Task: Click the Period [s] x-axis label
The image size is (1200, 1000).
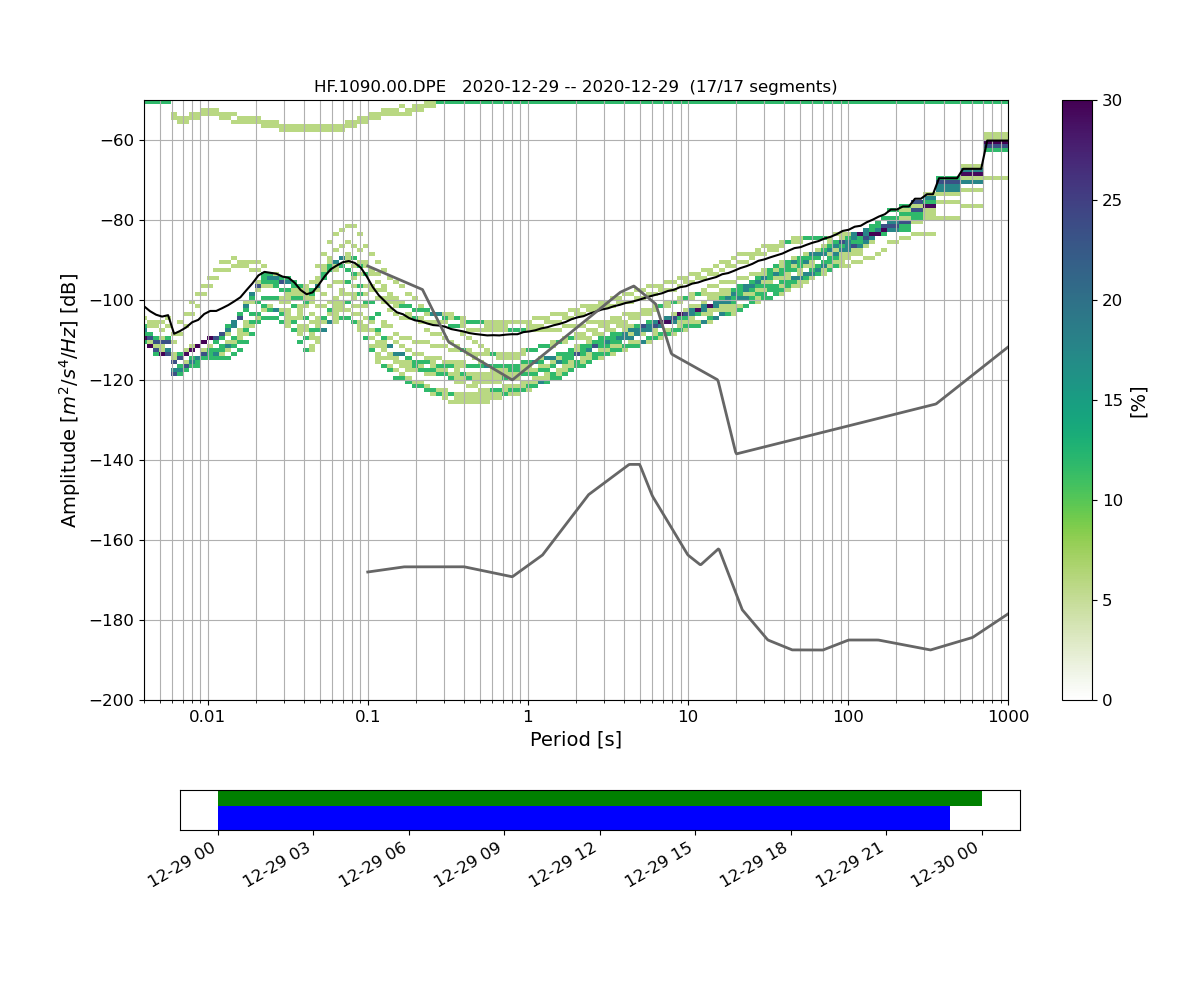Action: pyautogui.click(x=575, y=740)
